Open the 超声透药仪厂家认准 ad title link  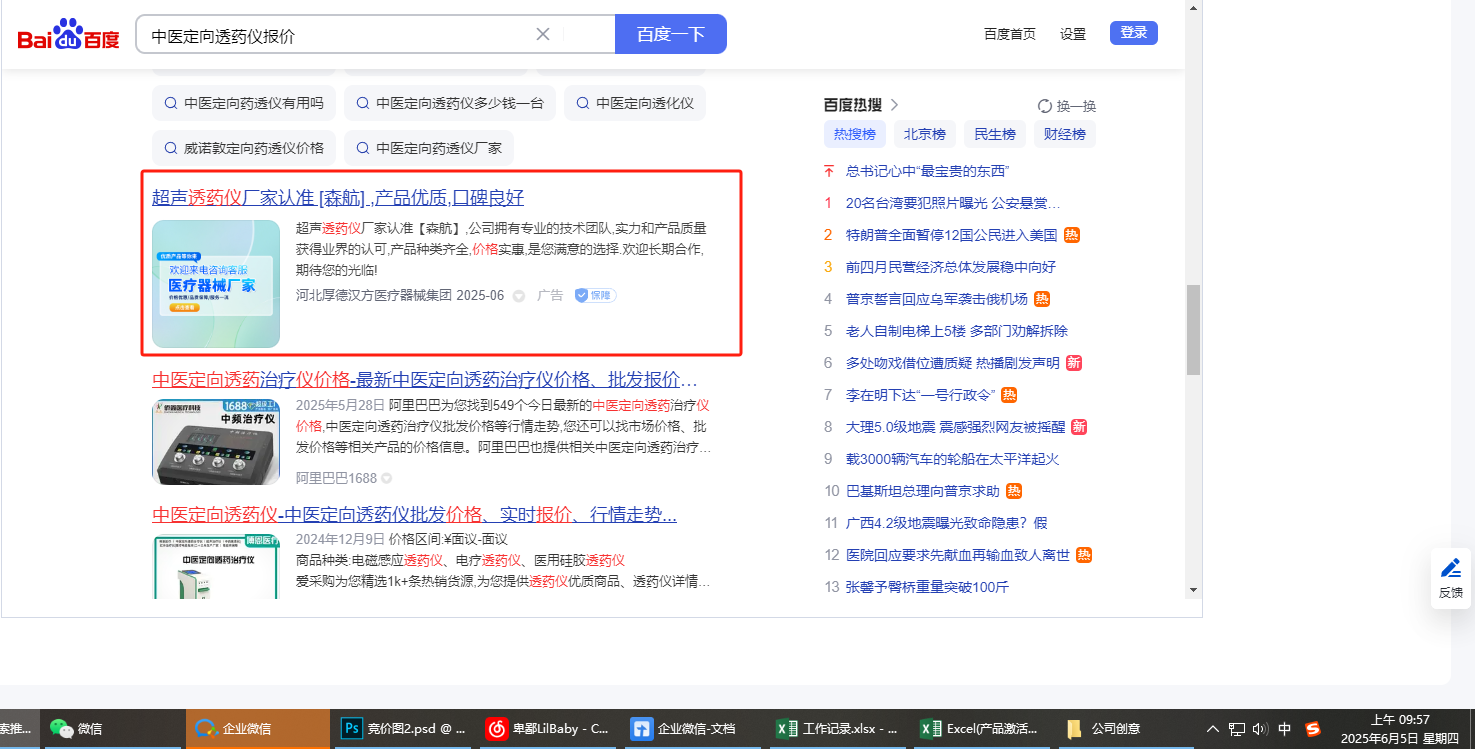pos(338,197)
